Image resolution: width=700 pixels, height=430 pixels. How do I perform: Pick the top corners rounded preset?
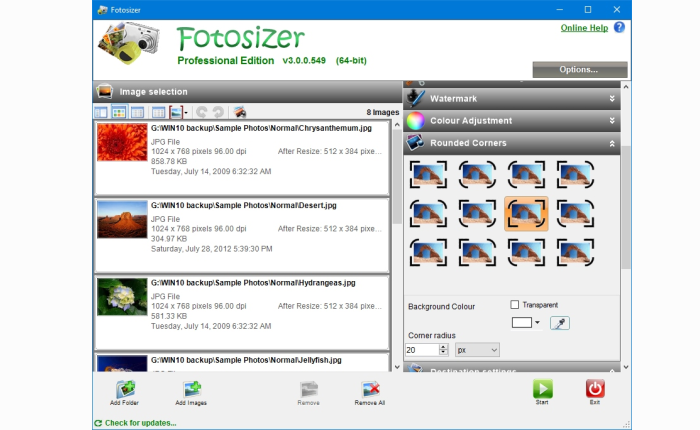pos(428,213)
